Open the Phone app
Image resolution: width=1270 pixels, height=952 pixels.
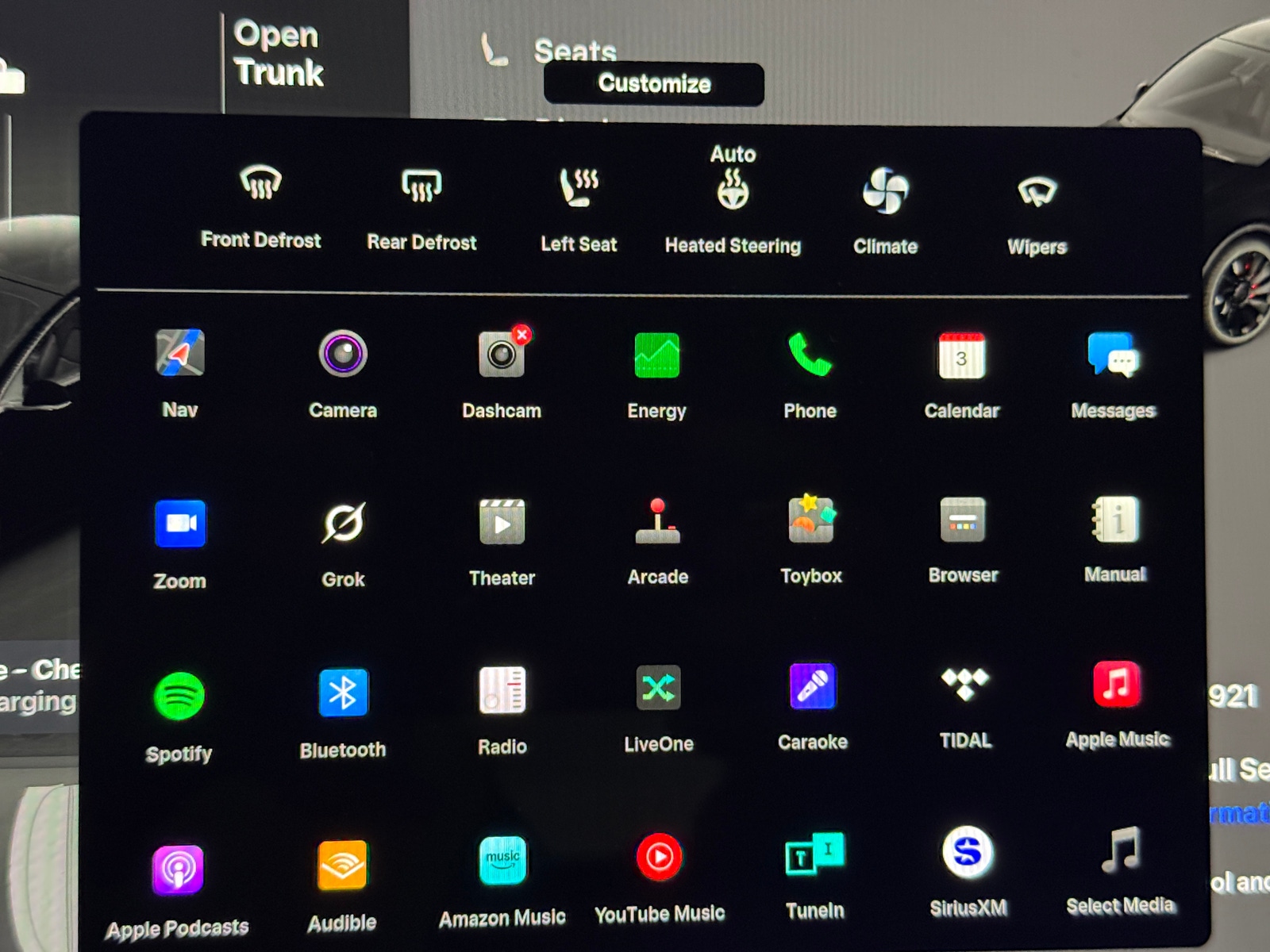point(810,354)
